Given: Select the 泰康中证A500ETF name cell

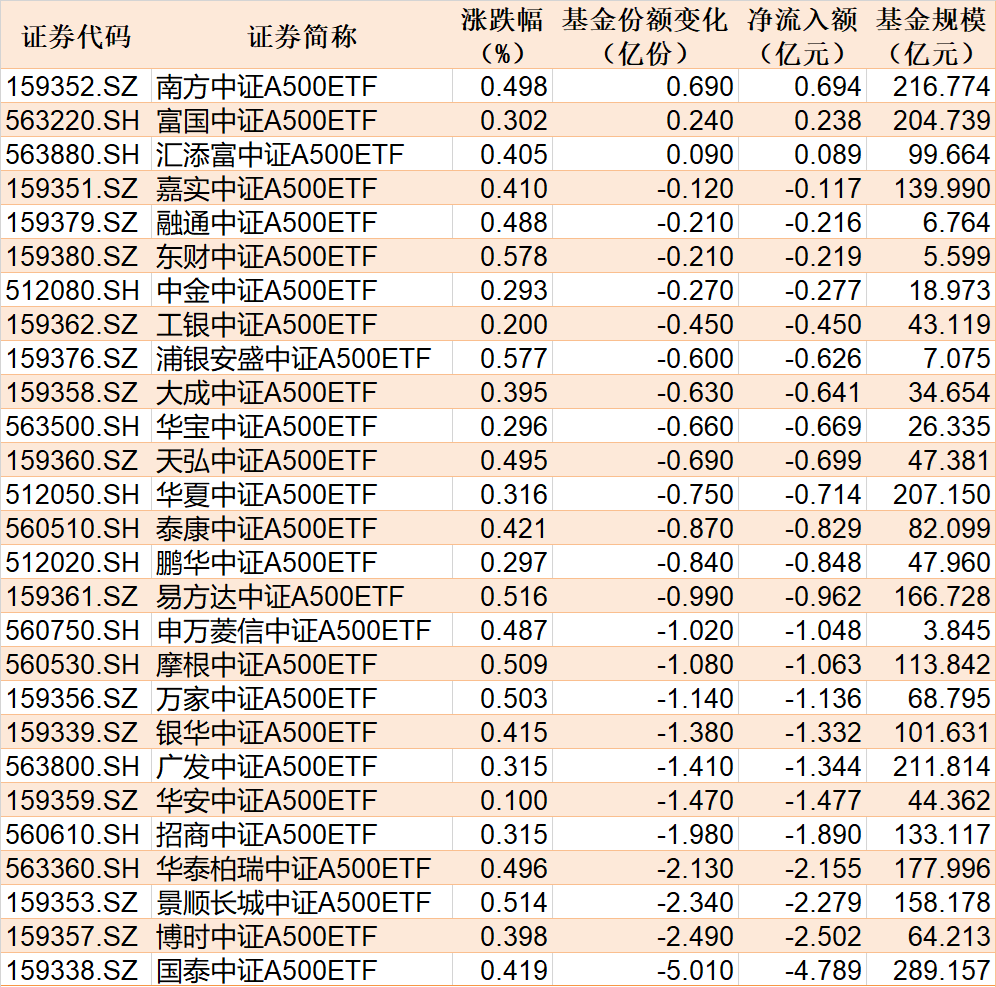Looking at the screenshot, I should coord(302,528).
